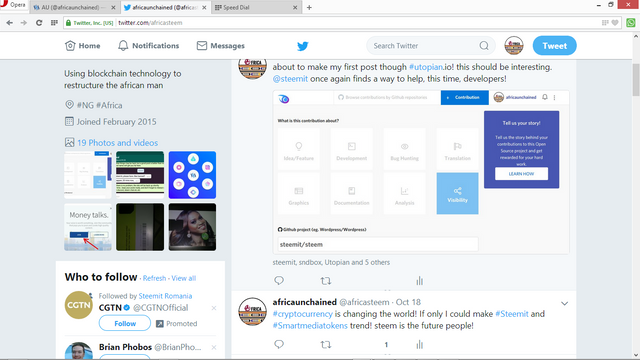The image size is (640, 360).
Task: Close the africaunchained tab
Action: click(x=204, y=7)
